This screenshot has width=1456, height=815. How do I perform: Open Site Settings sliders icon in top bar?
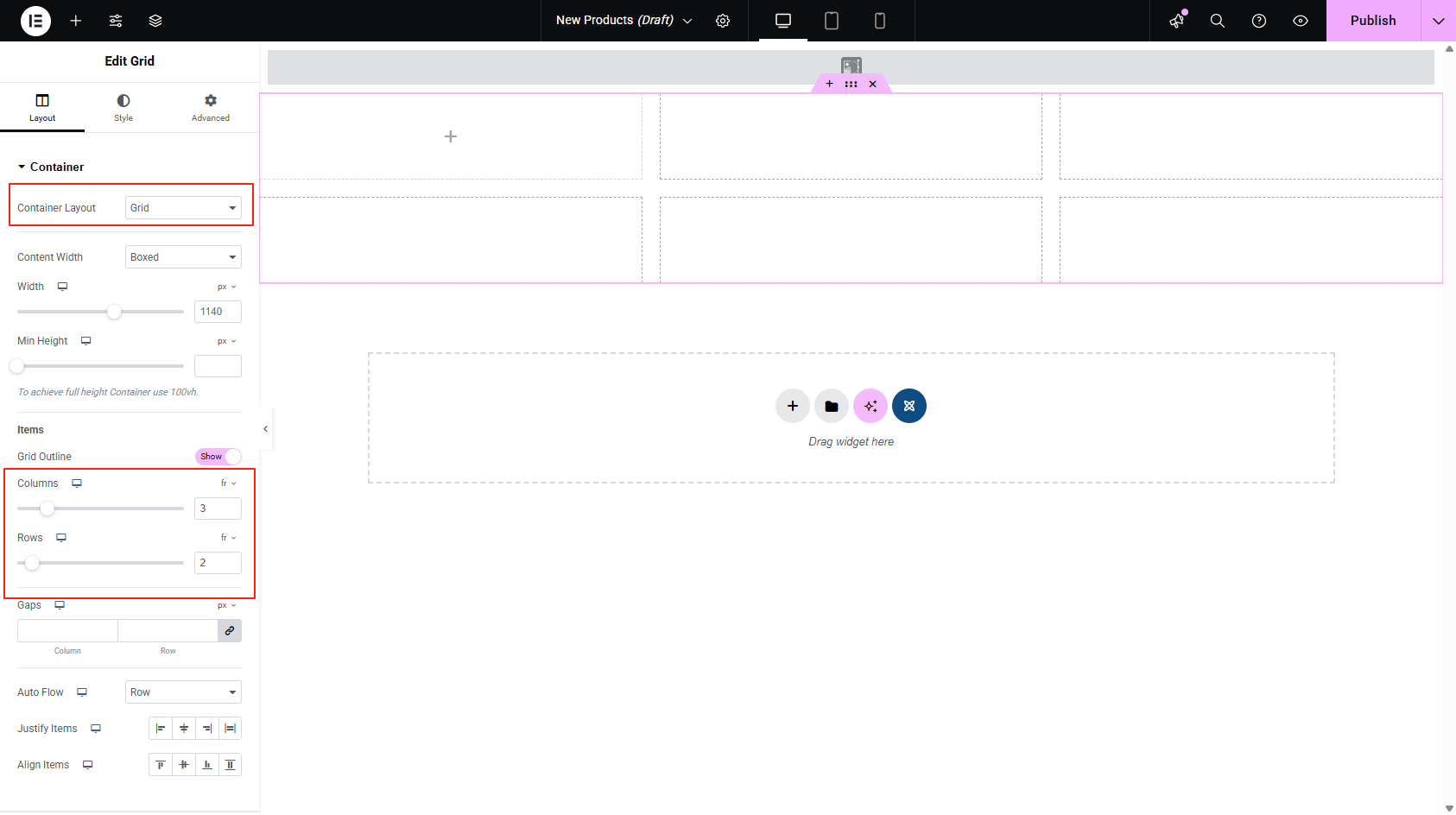pyautogui.click(x=116, y=21)
